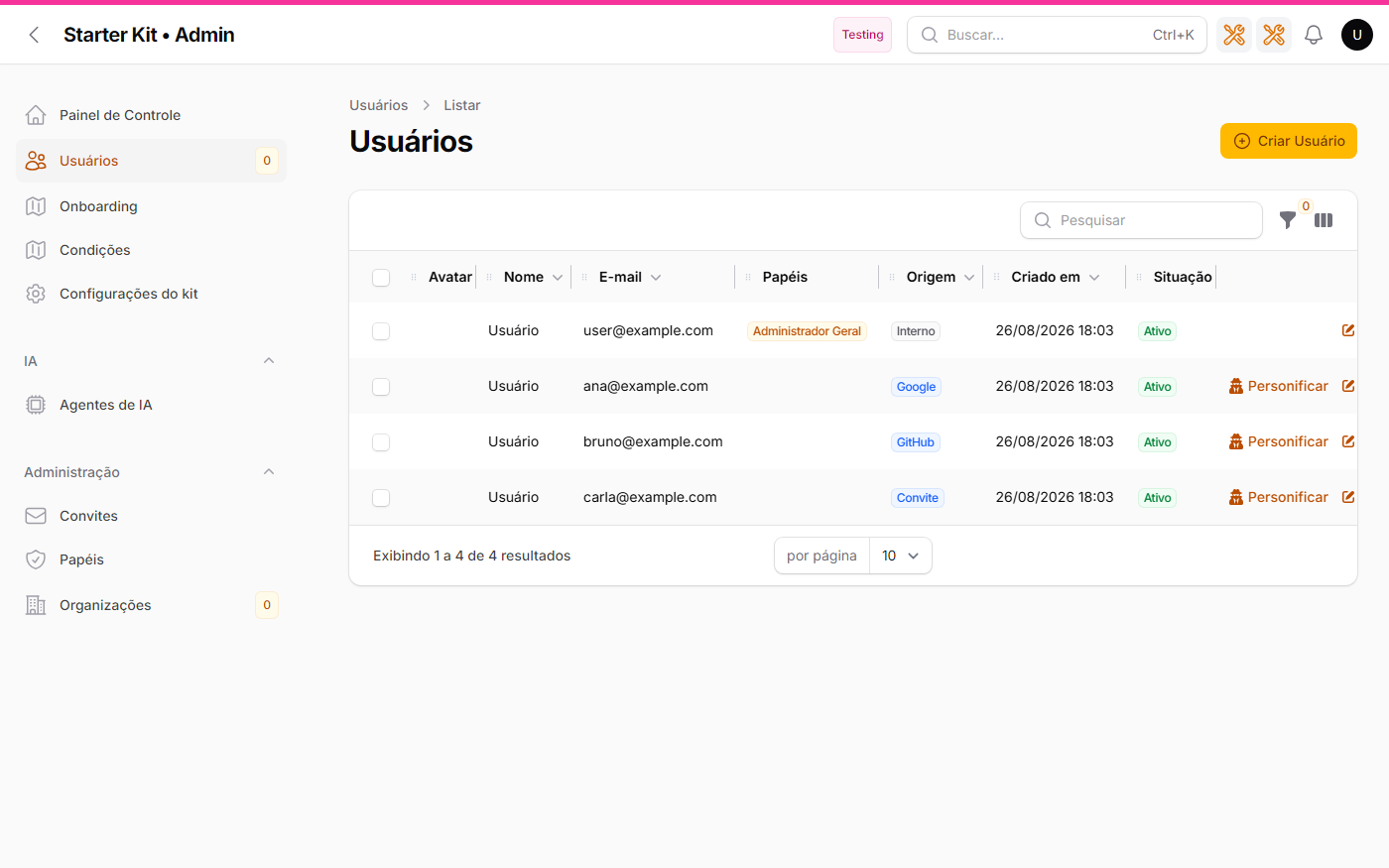Click Personificar for carla@example.com

tap(1279, 497)
